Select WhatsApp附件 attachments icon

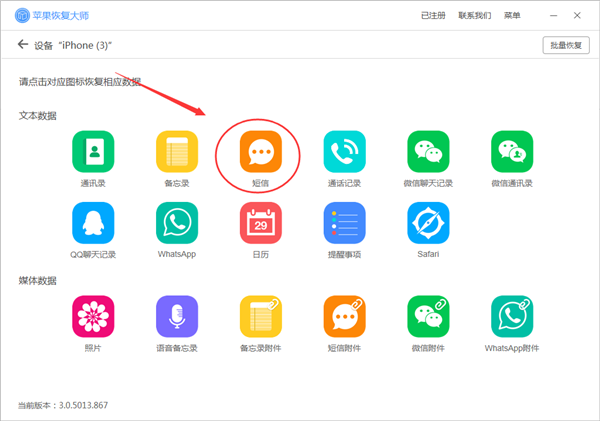[512, 317]
